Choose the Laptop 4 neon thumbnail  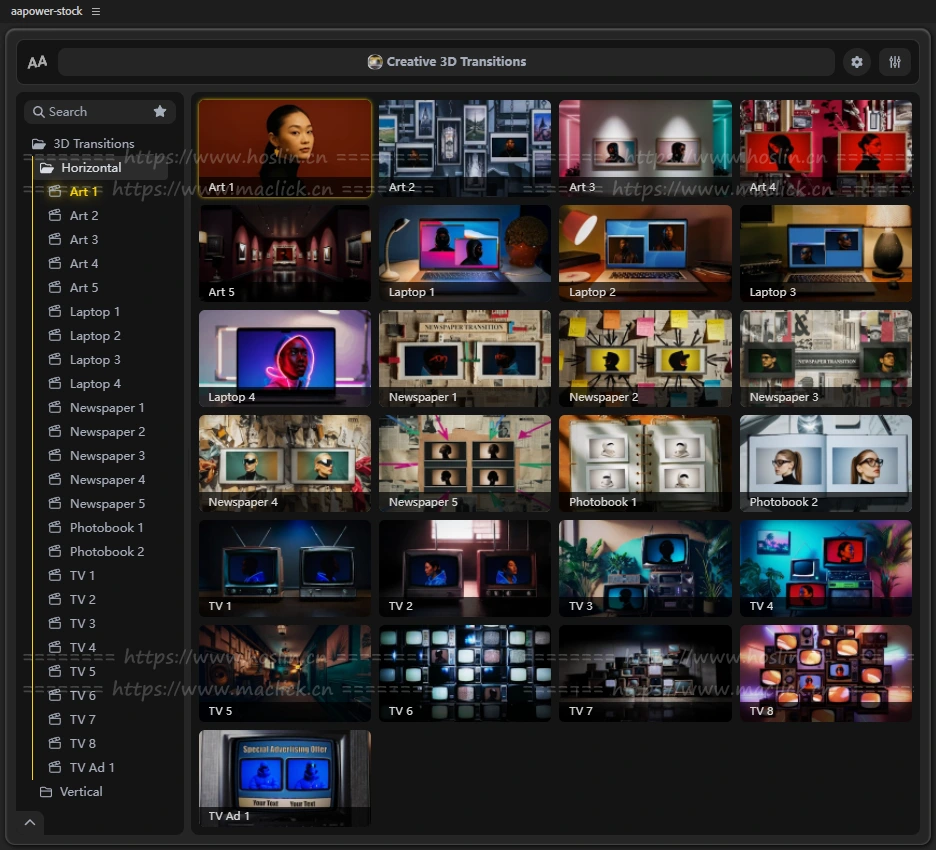(285, 357)
